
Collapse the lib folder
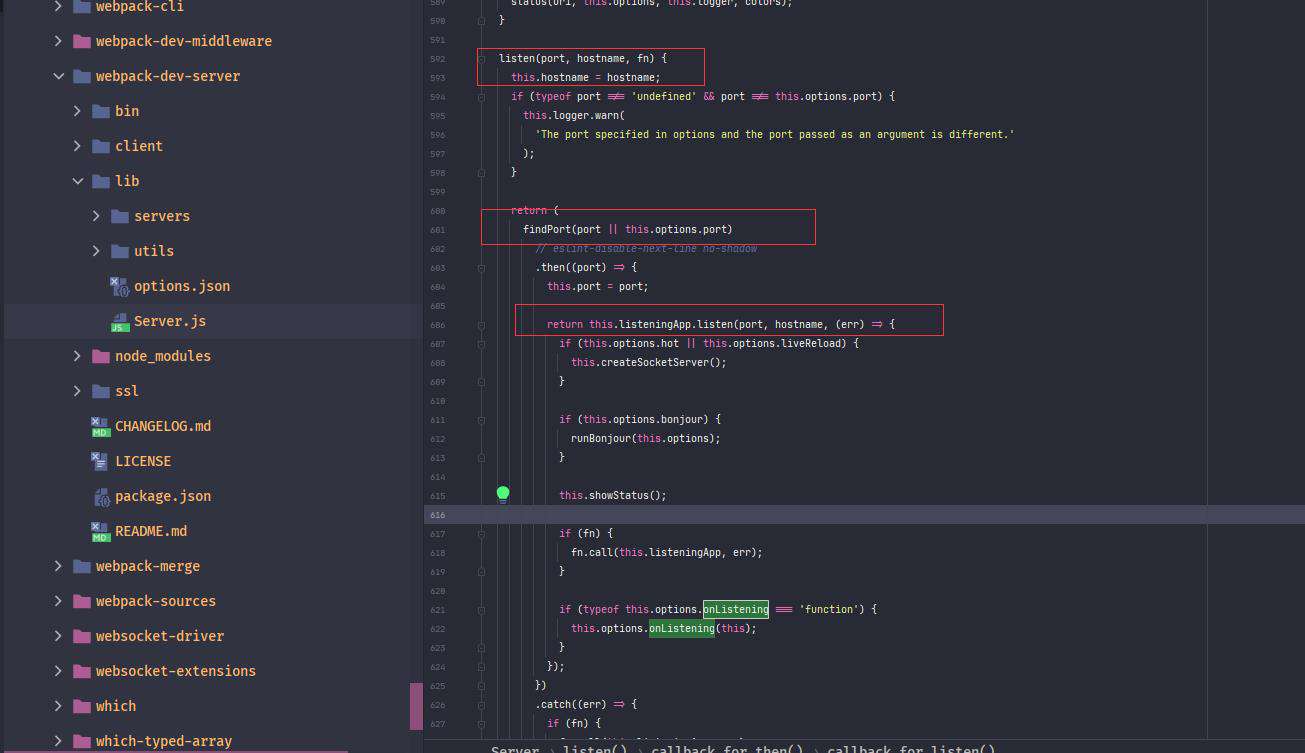(77, 181)
